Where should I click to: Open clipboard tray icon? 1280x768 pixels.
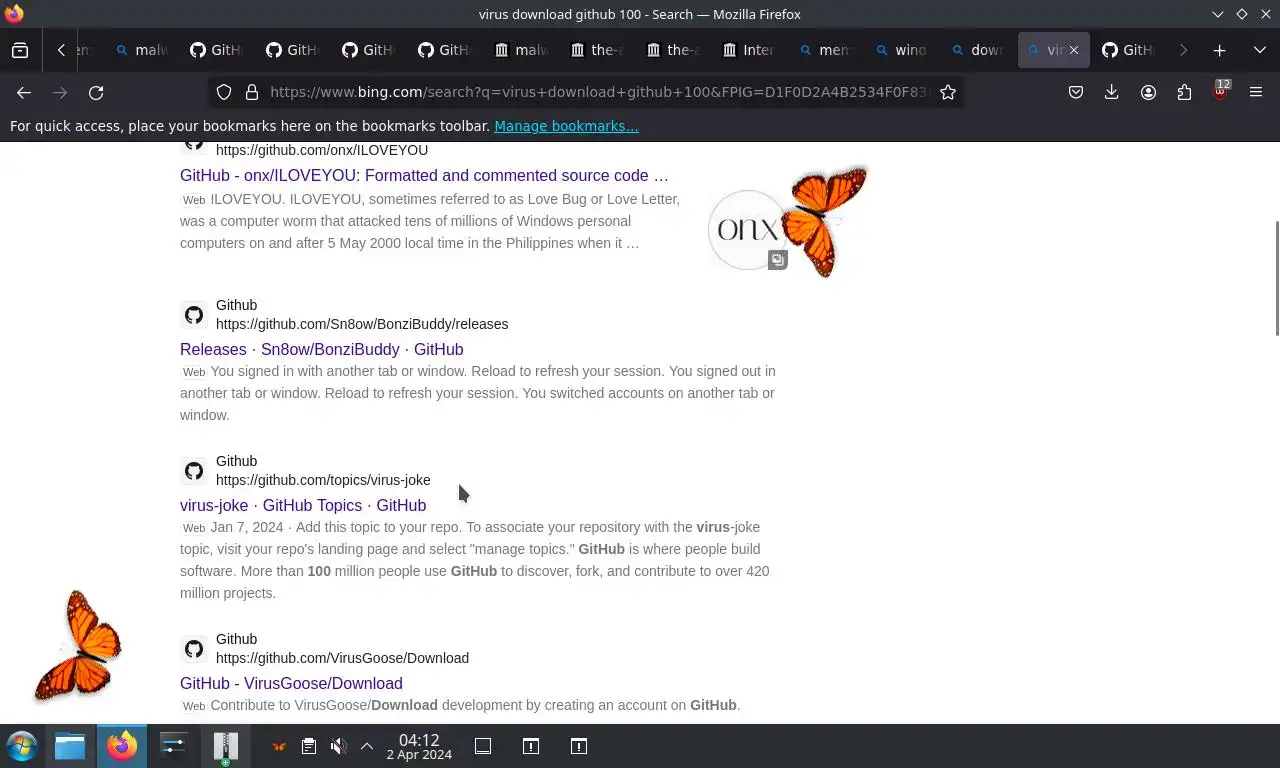pos(309,746)
